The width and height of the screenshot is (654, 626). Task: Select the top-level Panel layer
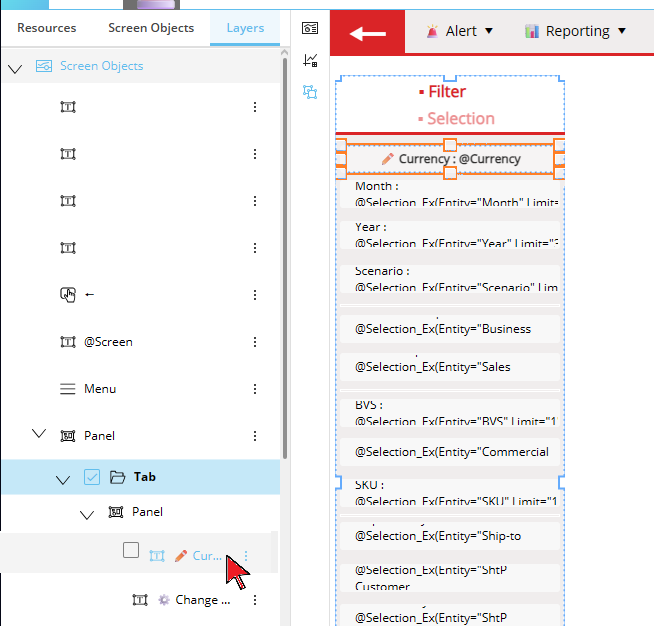(x=99, y=436)
